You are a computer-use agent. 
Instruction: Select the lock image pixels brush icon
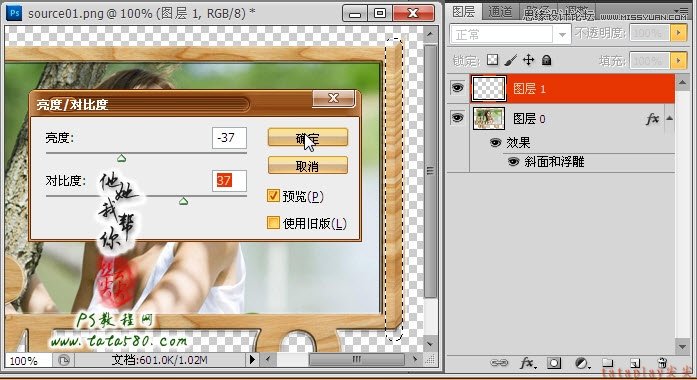[511, 60]
